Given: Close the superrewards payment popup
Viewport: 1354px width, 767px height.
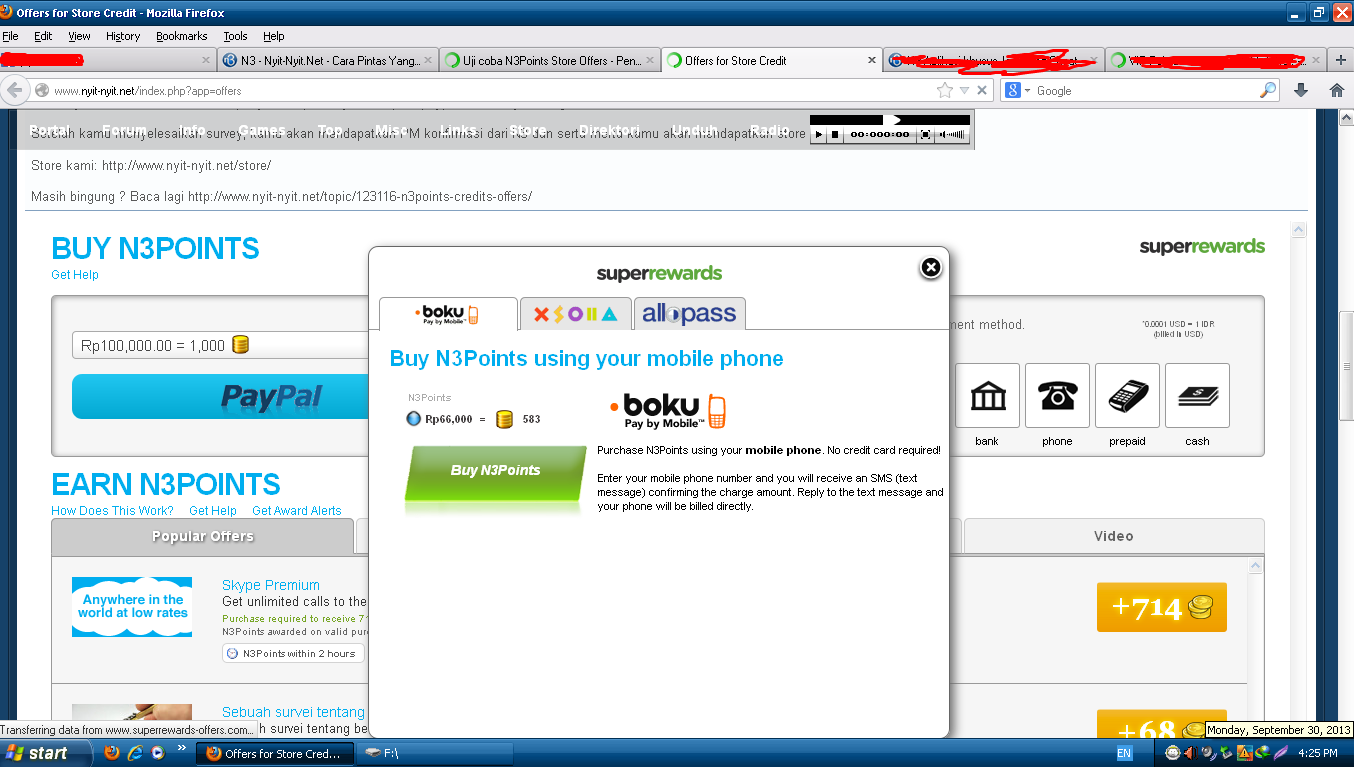Looking at the screenshot, I should 930,267.
